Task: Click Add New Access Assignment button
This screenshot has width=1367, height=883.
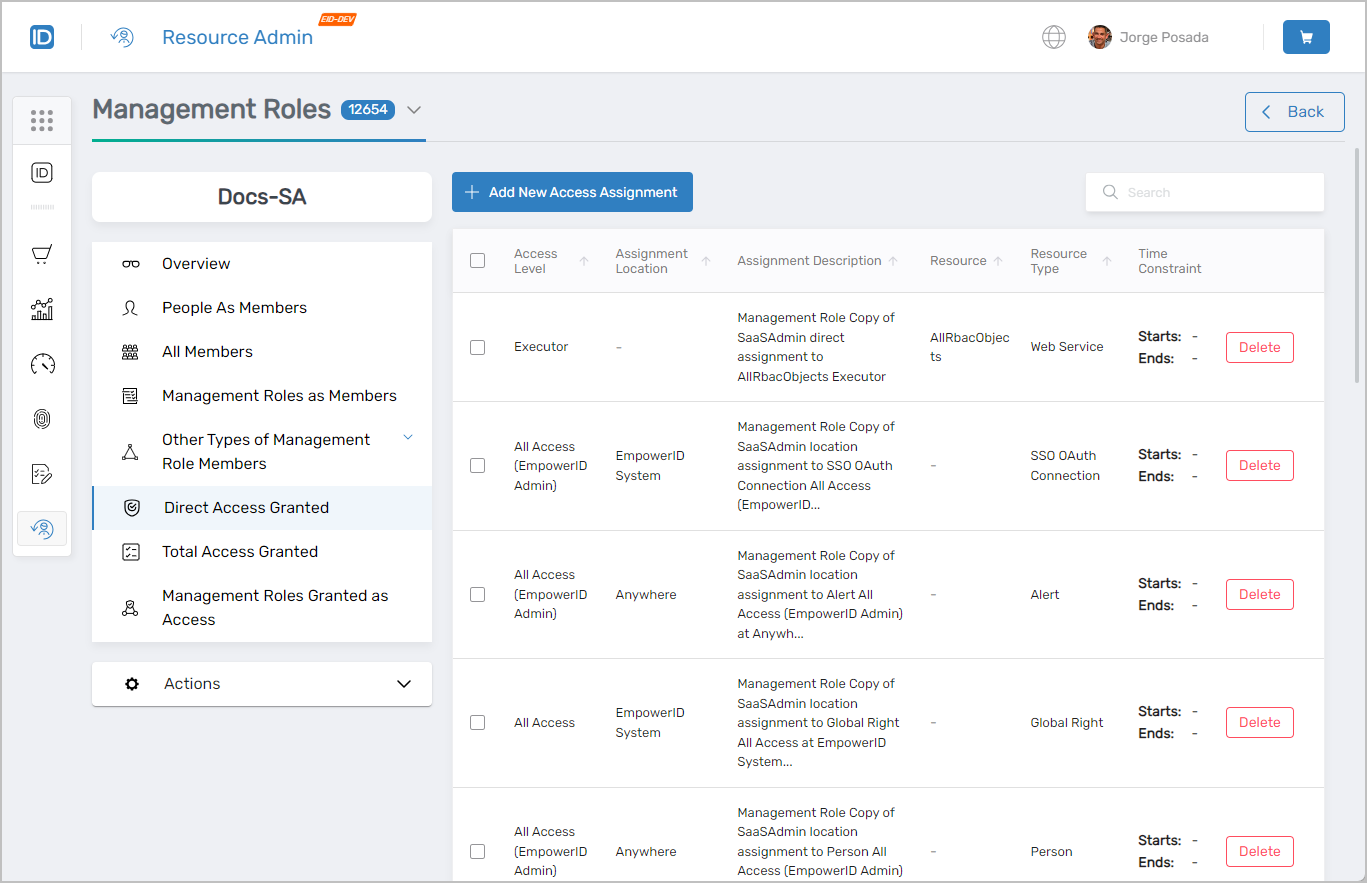Action: [572, 192]
